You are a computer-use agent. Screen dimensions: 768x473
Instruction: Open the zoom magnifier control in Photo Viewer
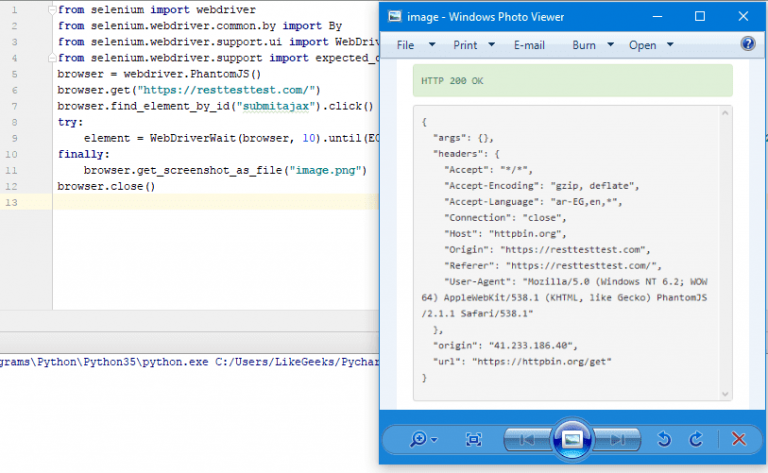pos(418,439)
